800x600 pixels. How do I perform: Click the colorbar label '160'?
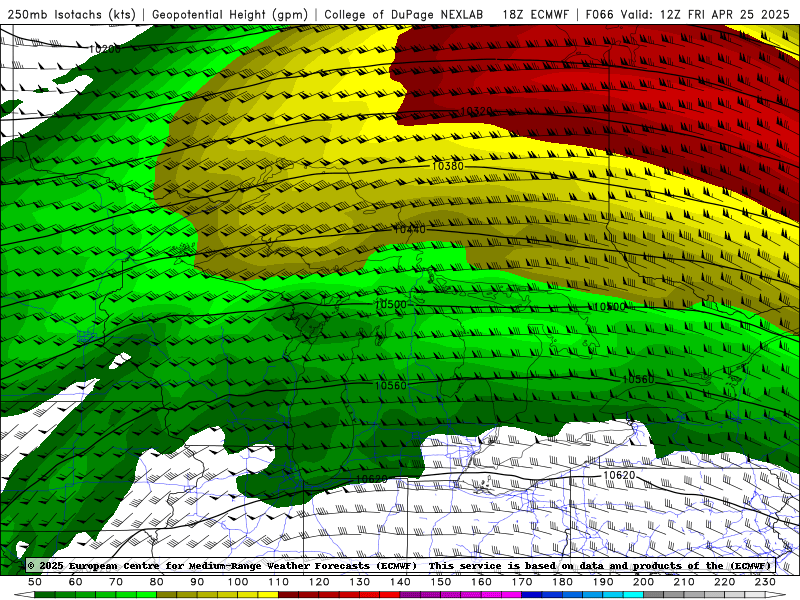pos(481,582)
